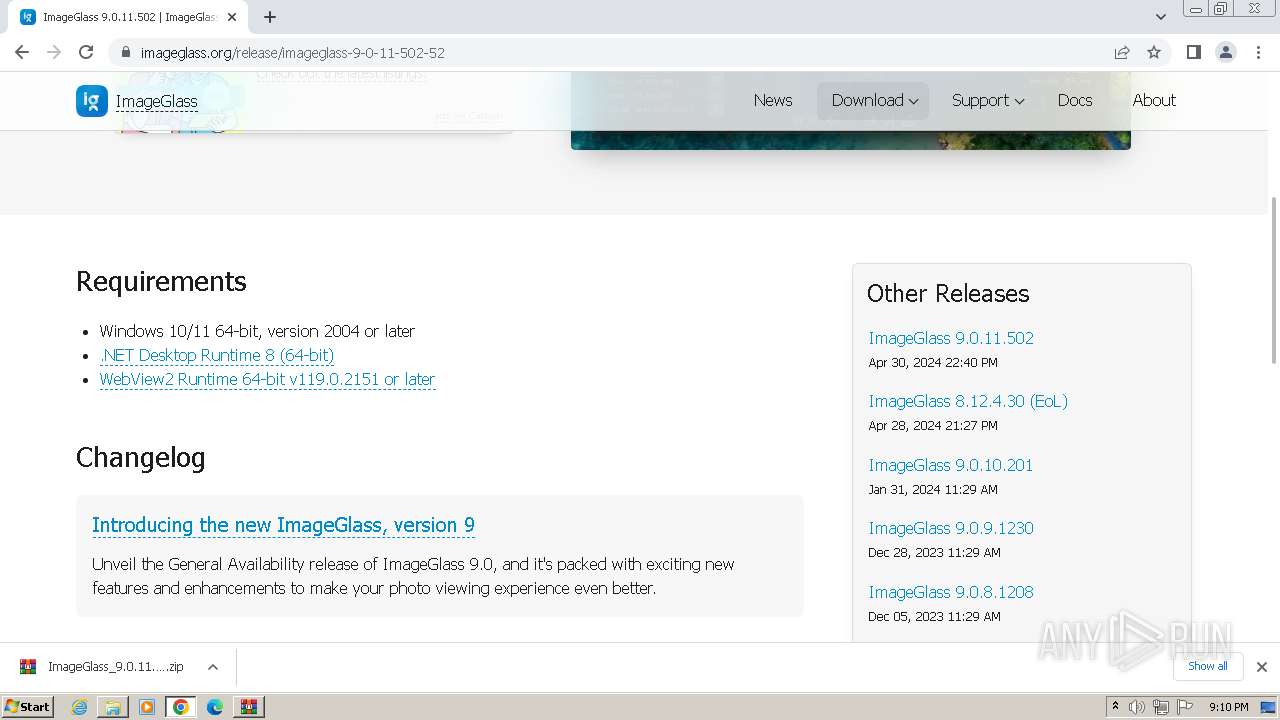Reload the page with refresh icon
This screenshot has height=720, width=1280.
(x=86, y=52)
